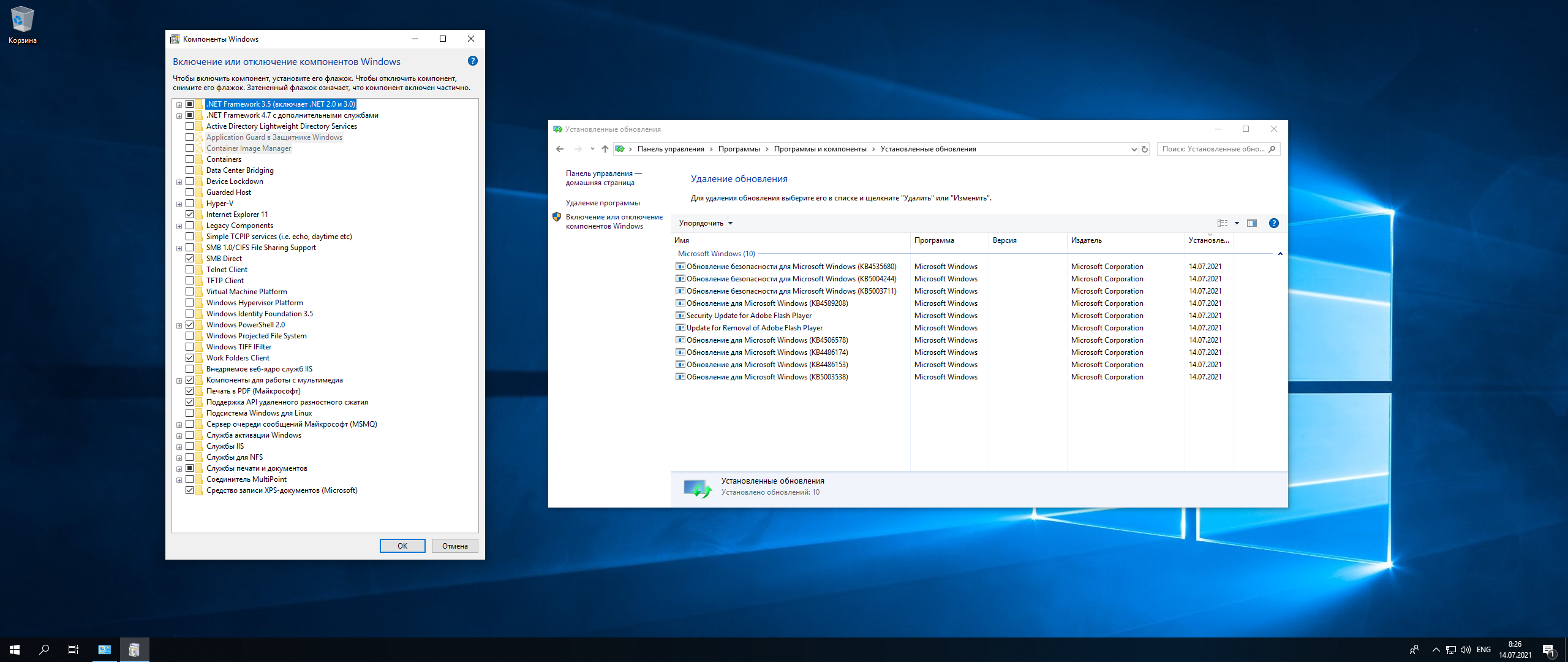
Task: Click the forward arrow in updates window
Action: pyautogui.click(x=578, y=149)
